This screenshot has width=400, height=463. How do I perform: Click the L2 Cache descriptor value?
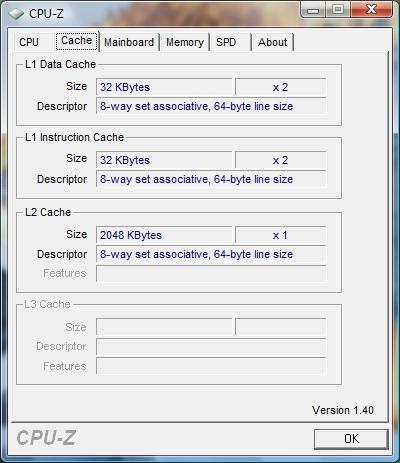(211, 254)
